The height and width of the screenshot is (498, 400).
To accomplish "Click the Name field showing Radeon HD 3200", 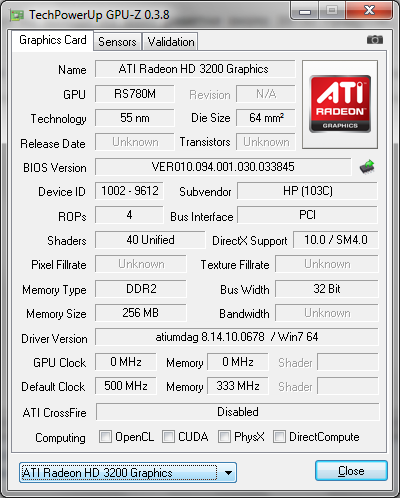I will [195, 69].
